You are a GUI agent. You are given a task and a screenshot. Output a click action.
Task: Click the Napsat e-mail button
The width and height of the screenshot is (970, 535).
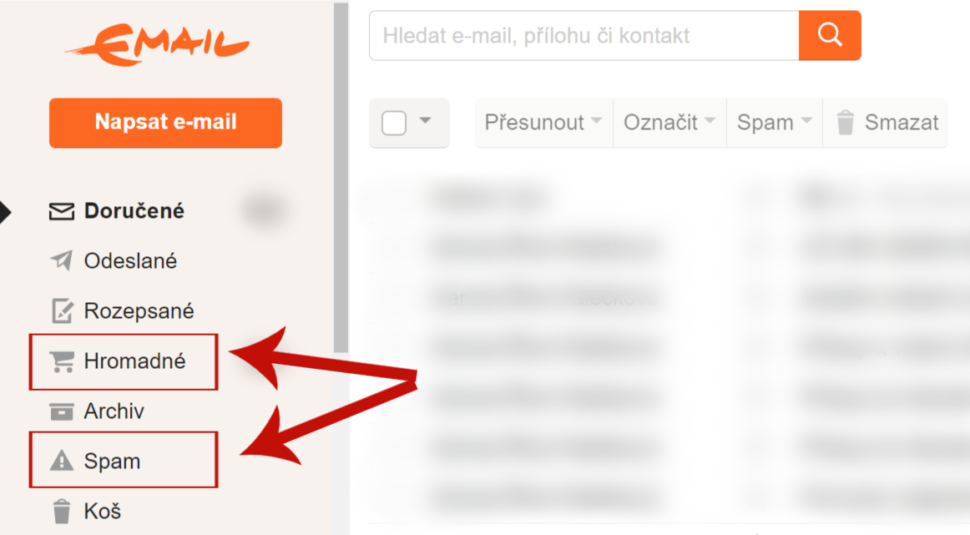(166, 122)
